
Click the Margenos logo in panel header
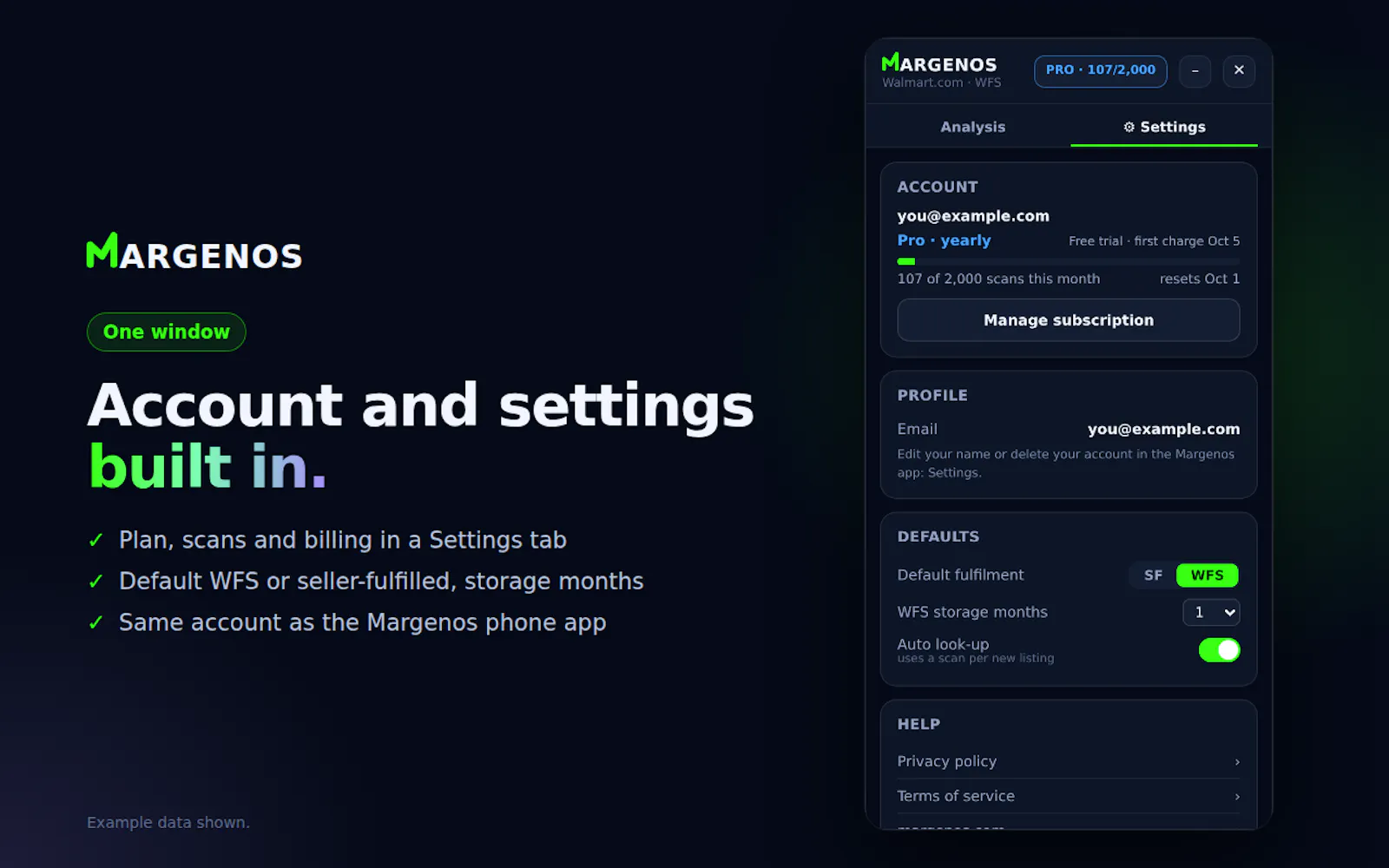[938, 63]
